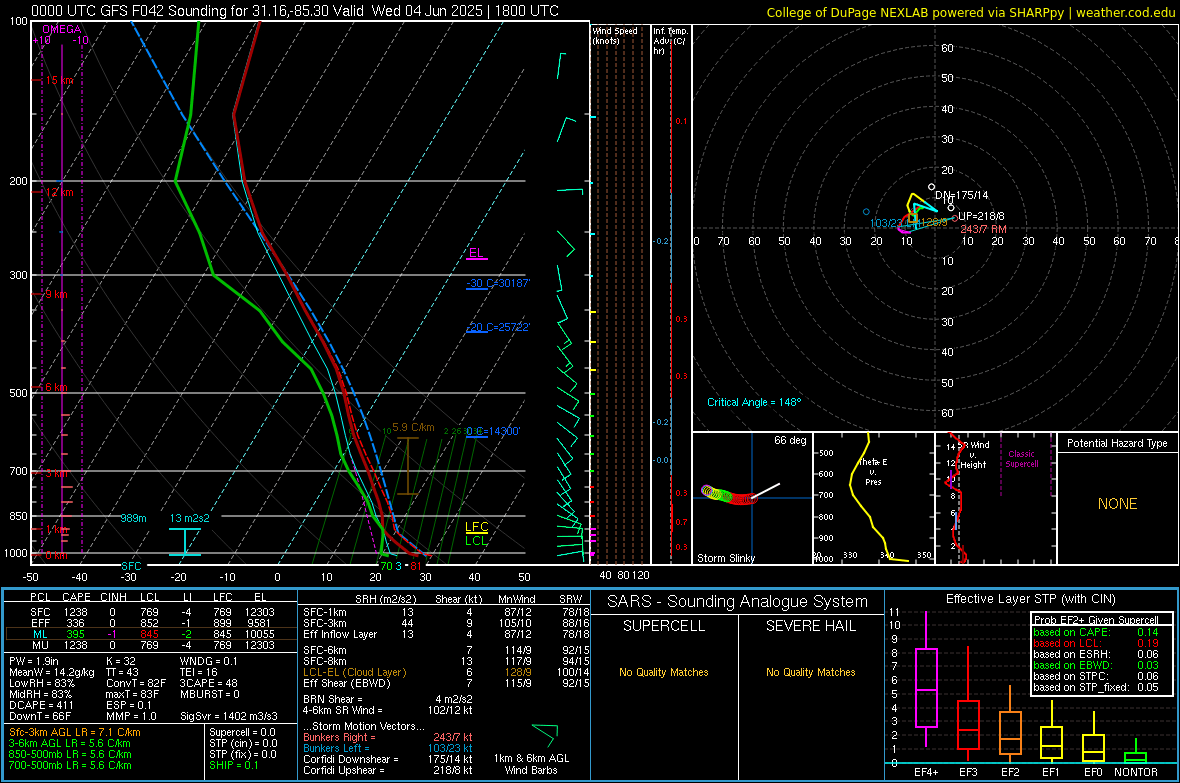Click '700-500mb LR = 5.6 C/km'
Screen dimensions: 1180x783
pyautogui.click(x=70, y=765)
